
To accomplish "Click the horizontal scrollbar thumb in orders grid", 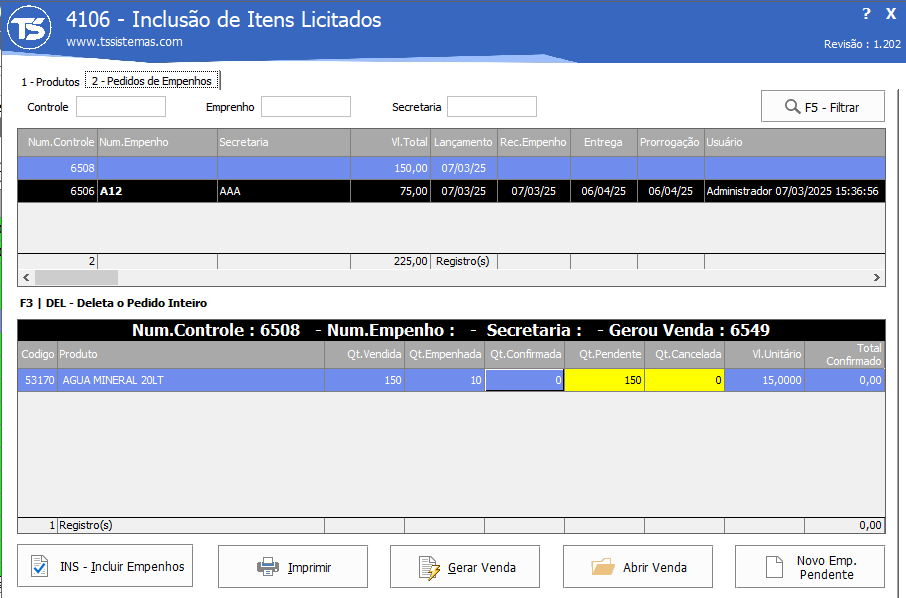I will coord(76,277).
